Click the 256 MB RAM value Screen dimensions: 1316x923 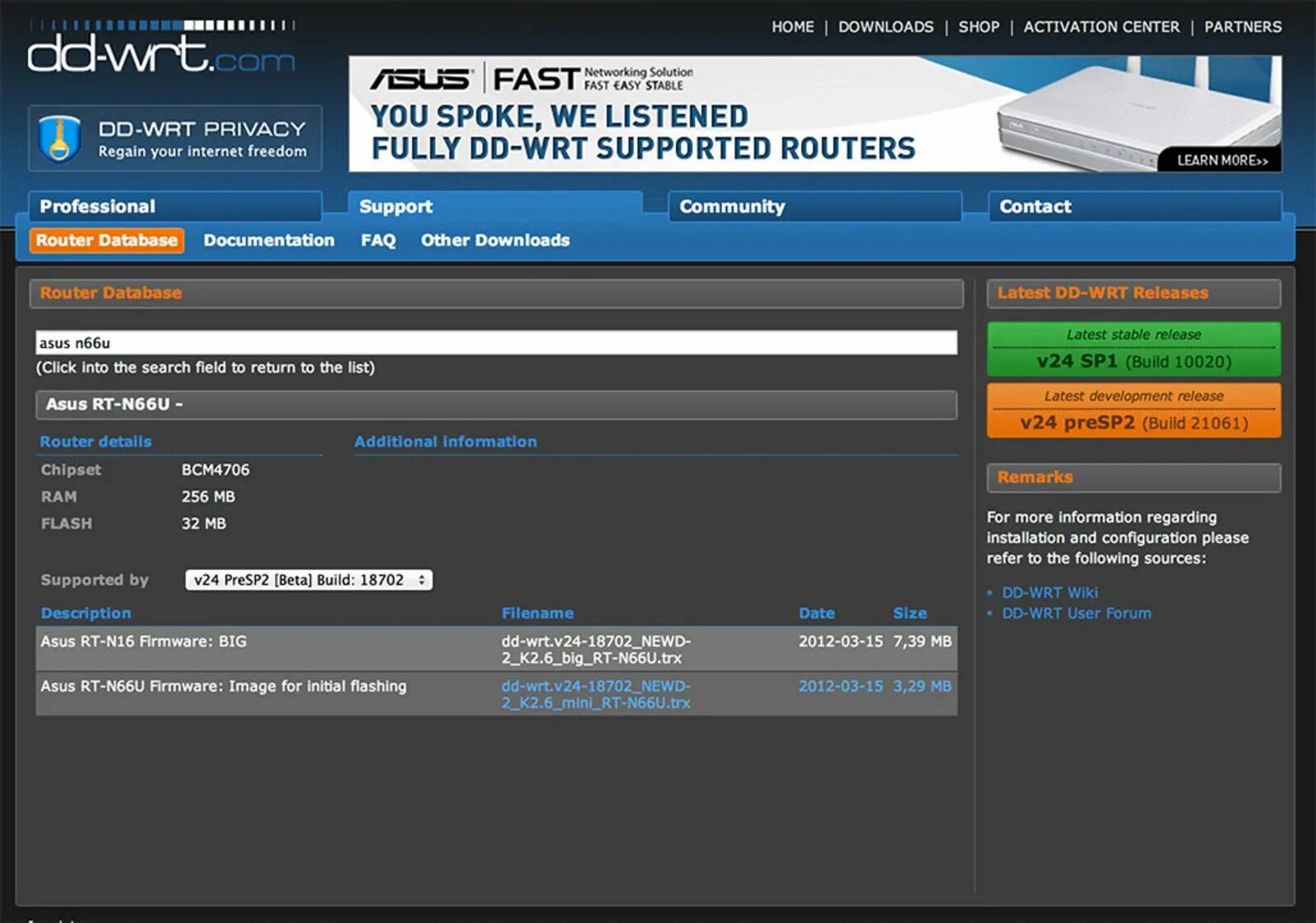tap(208, 497)
